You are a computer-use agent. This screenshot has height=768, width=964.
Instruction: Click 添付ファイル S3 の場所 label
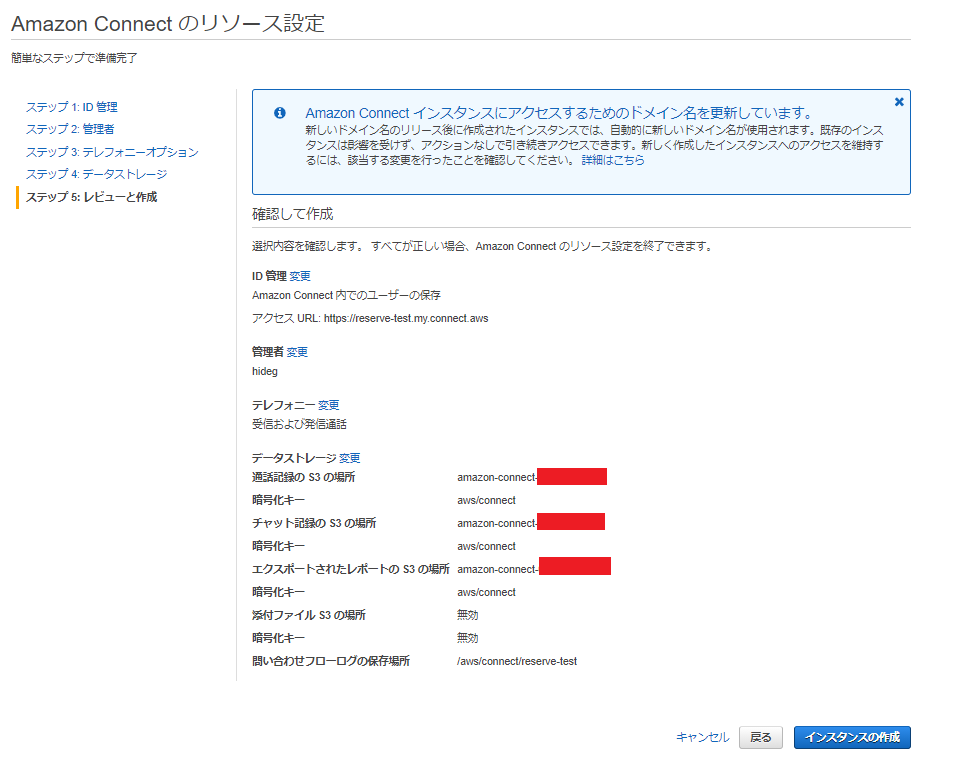pyautogui.click(x=309, y=615)
